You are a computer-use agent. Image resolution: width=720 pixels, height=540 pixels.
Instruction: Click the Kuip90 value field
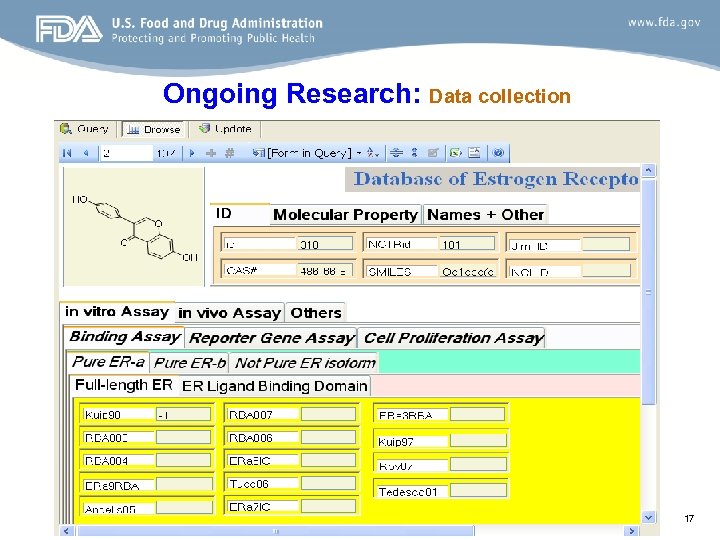pos(183,415)
